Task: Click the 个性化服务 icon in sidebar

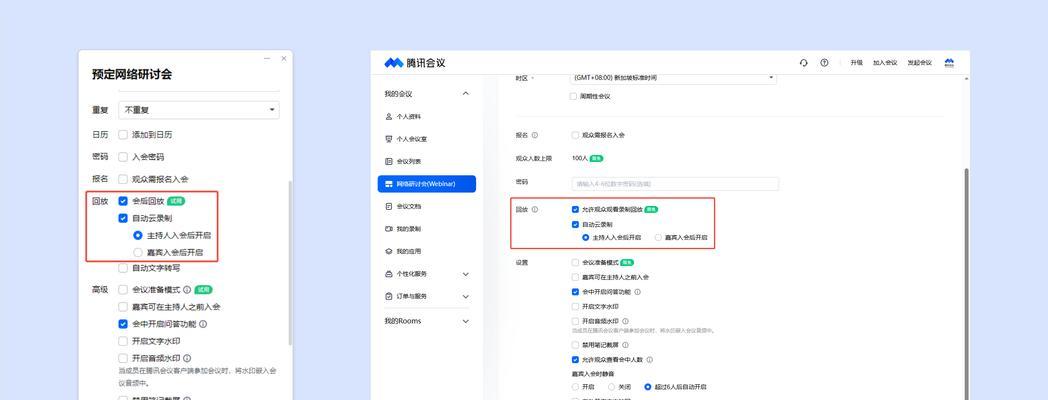Action: (389, 274)
